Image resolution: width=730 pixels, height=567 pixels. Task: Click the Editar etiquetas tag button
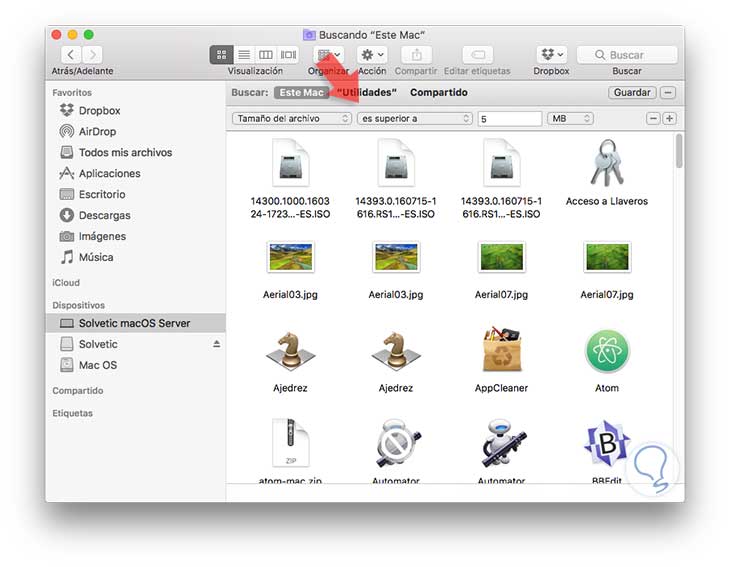tap(478, 55)
